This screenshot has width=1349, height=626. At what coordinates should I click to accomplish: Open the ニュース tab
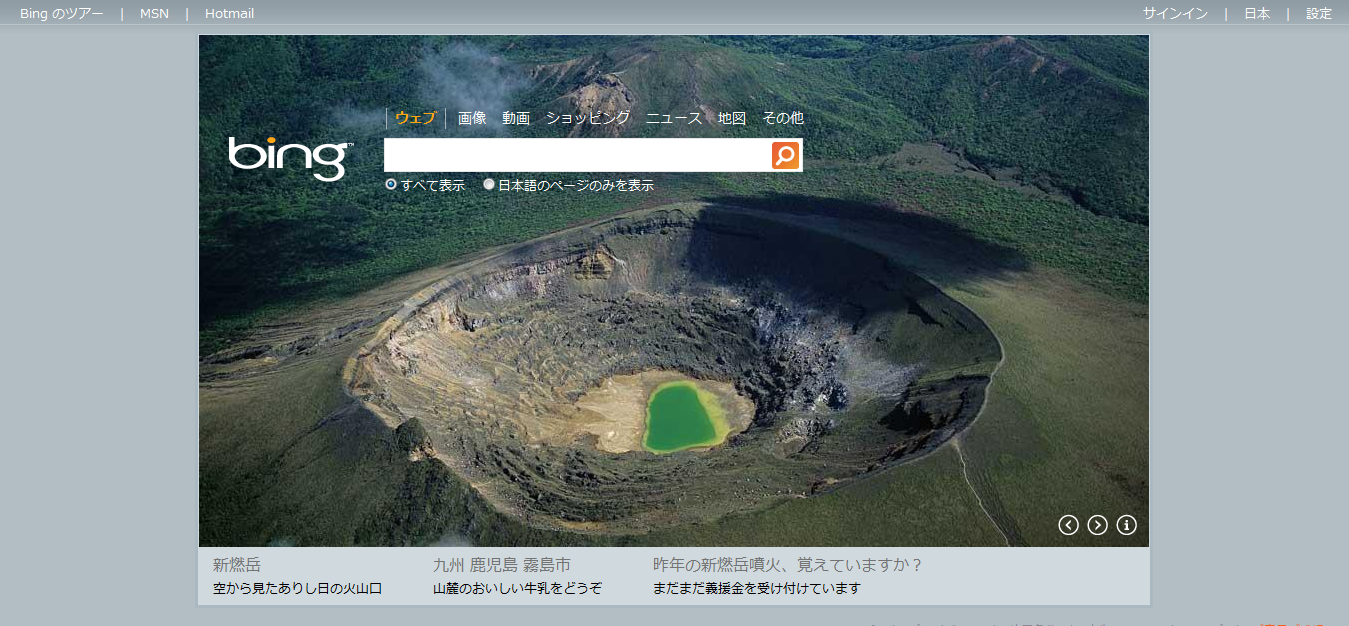point(674,118)
